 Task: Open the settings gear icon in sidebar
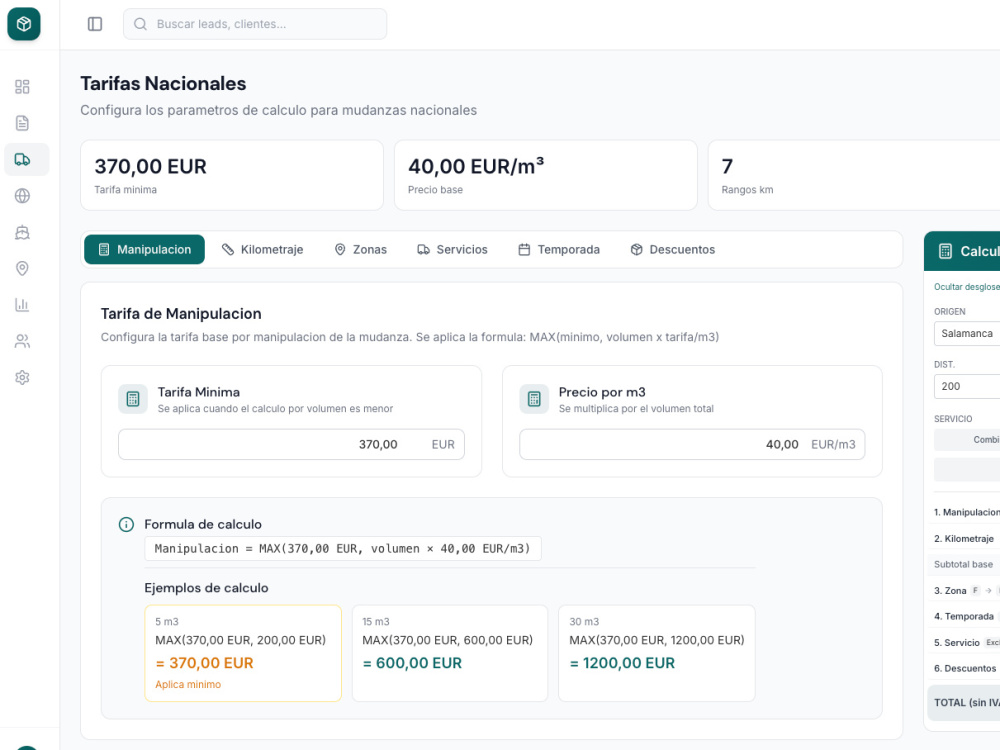pos(22,378)
